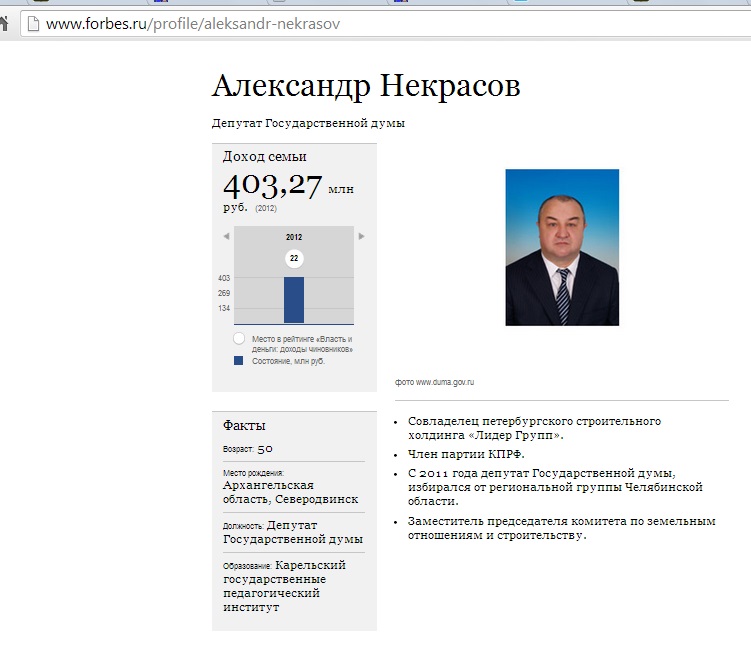Click the blue 2012 income bar

(294, 300)
